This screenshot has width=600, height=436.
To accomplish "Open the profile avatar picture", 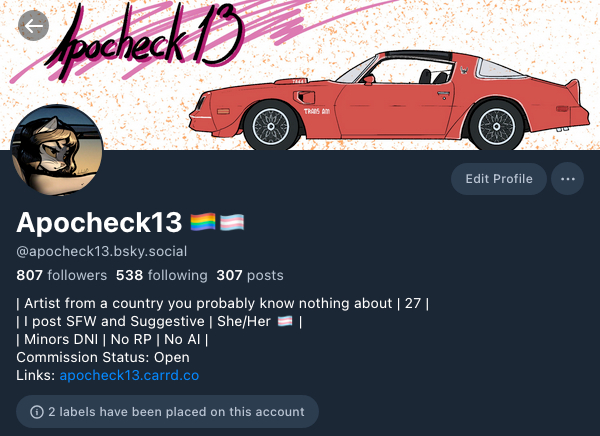I will click(57, 150).
